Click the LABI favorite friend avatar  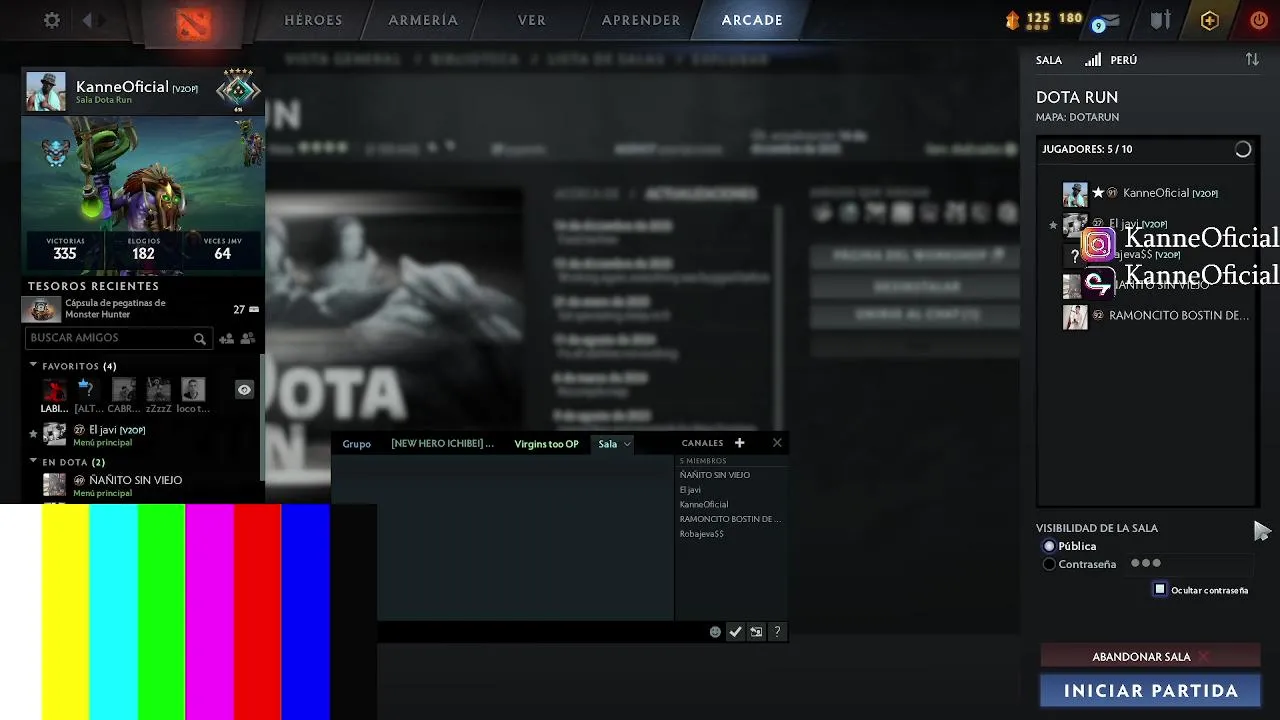tap(55, 389)
